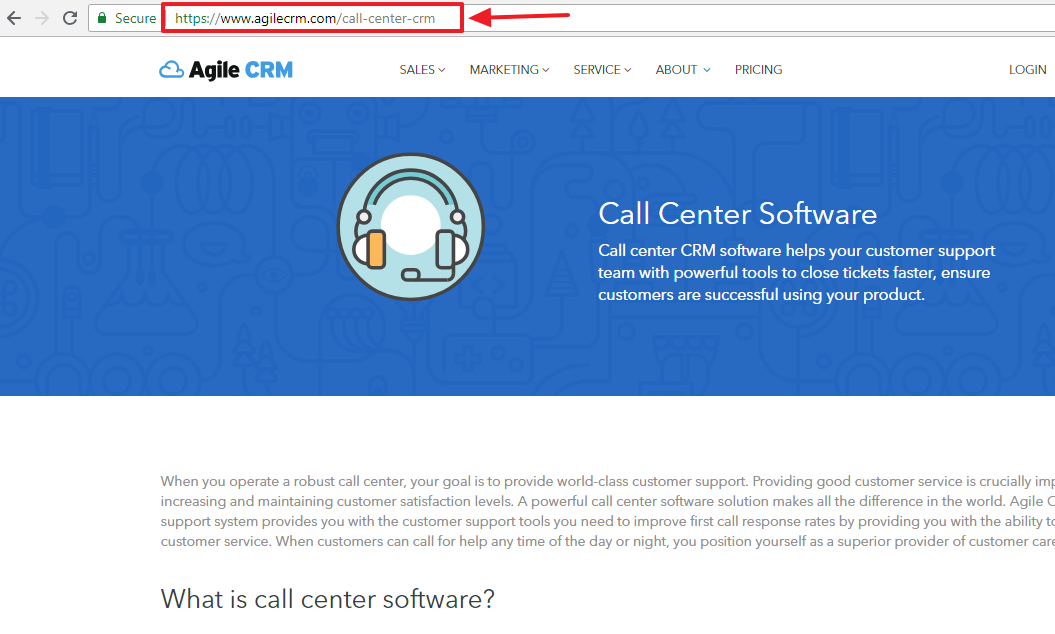Viewport: 1055px width, 634px height.
Task: Select the PRICING navigation item
Action: tap(758, 69)
